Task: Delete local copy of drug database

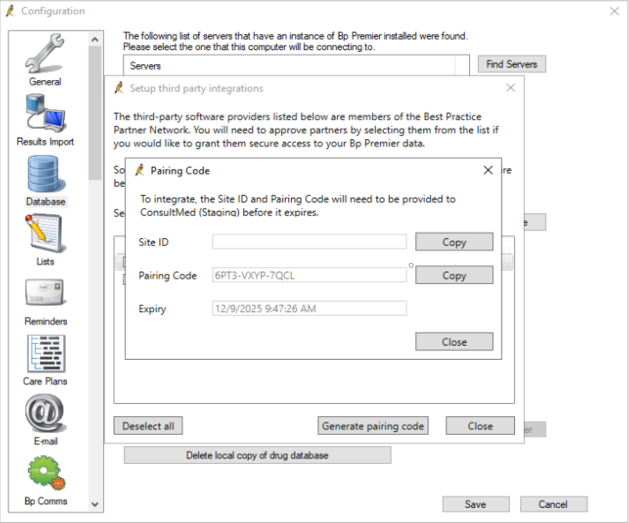Action: coord(257,455)
